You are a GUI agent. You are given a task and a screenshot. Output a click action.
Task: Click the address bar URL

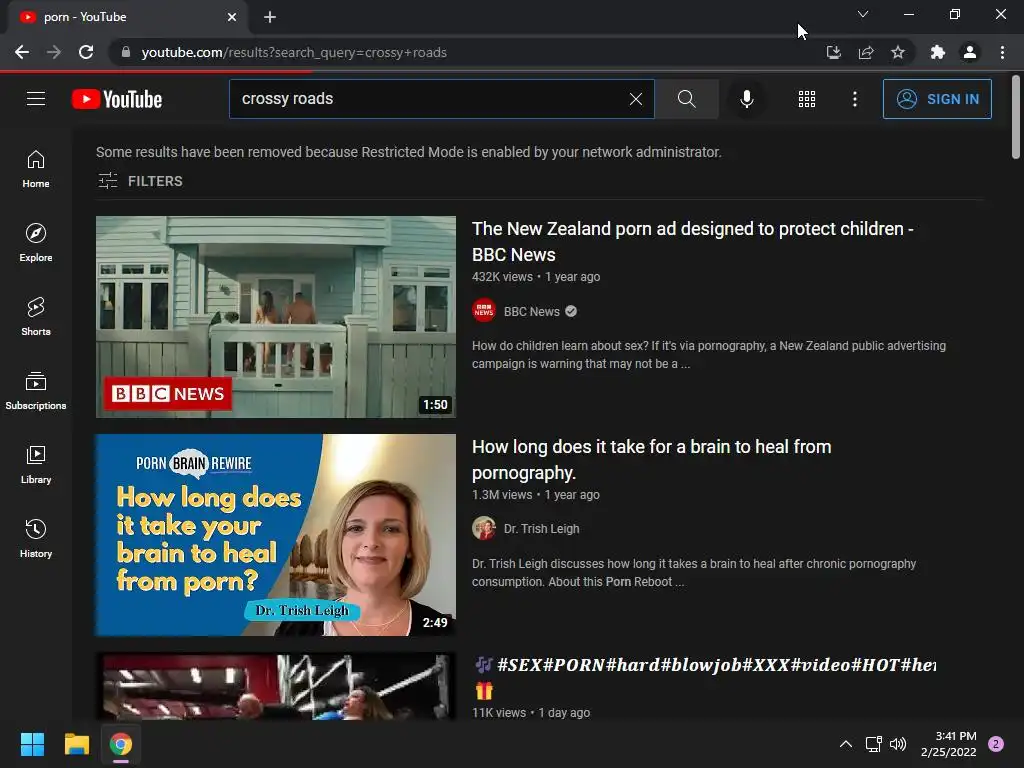point(294,52)
